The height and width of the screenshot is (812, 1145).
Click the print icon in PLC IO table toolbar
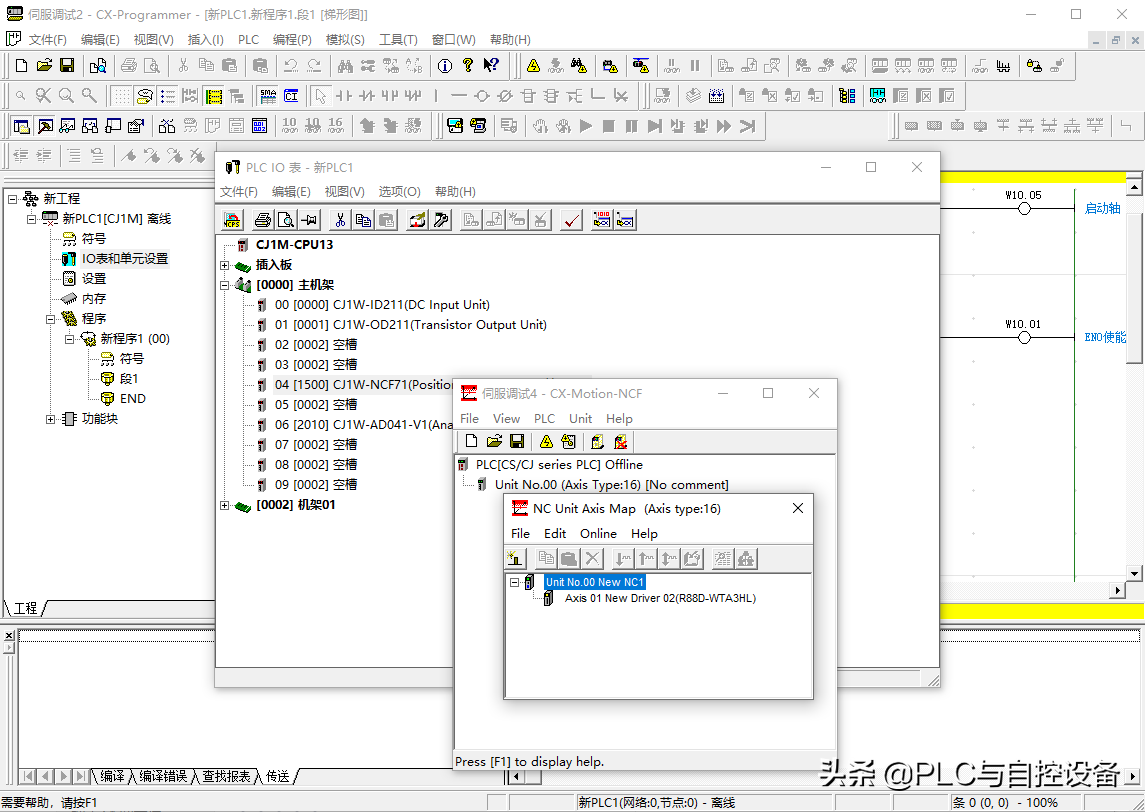(x=262, y=220)
